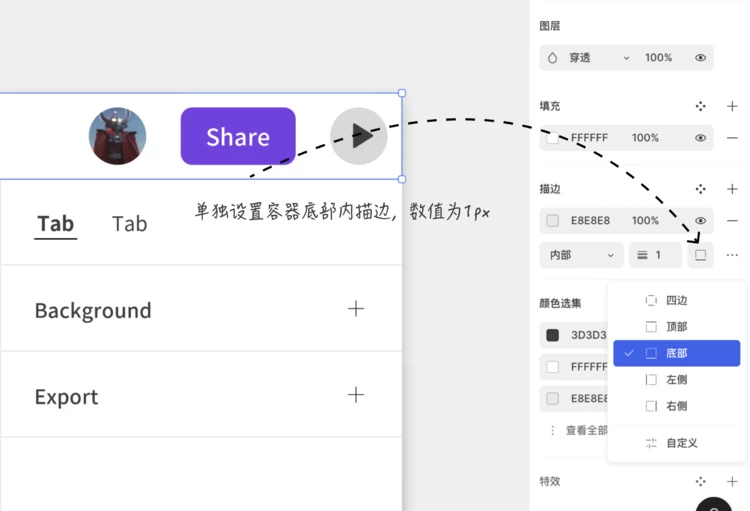Click the 3D3D3D color swatch
Screen dimensions: 750x511
tap(553, 335)
